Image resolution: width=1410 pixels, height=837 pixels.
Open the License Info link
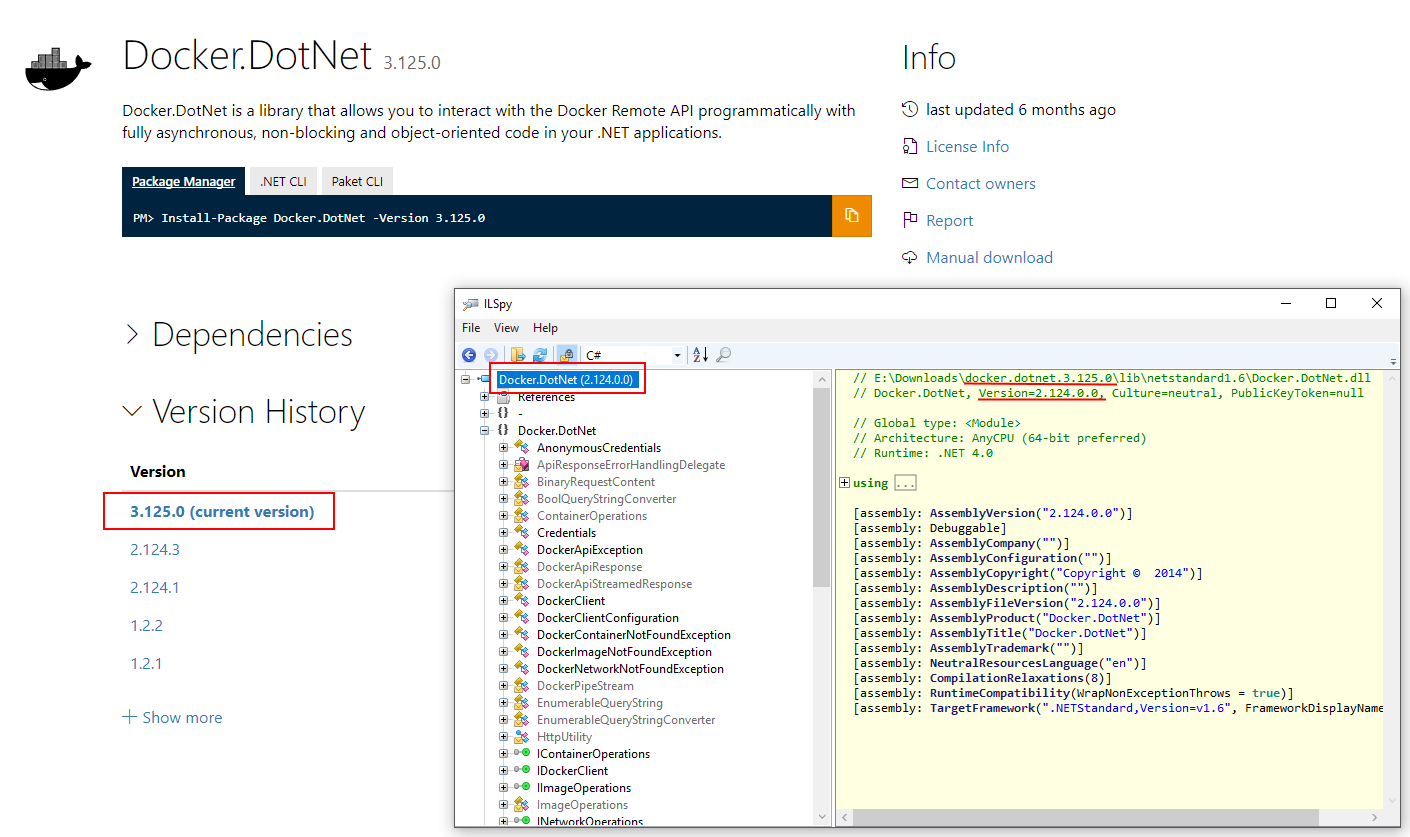point(966,146)
